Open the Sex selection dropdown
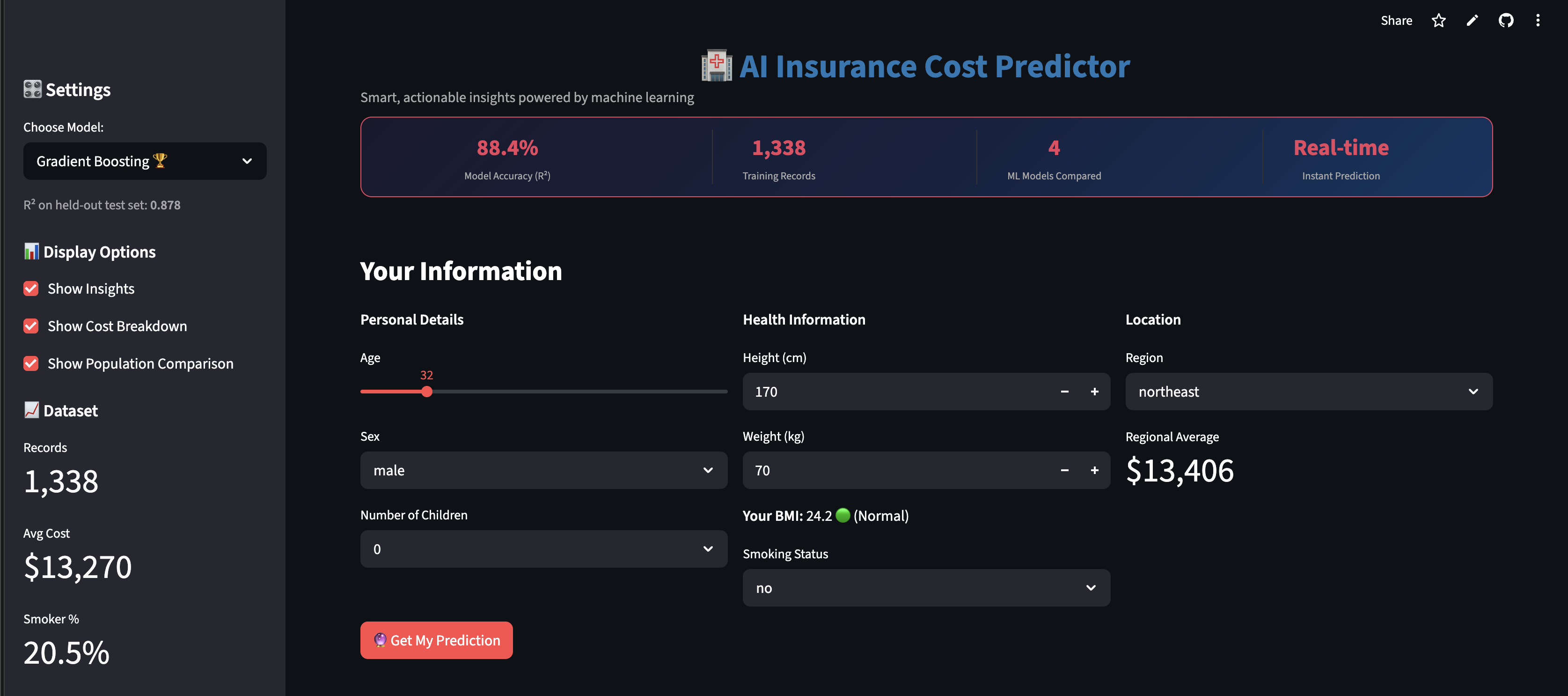This screenshot has height=696, width=1568. 543,470
